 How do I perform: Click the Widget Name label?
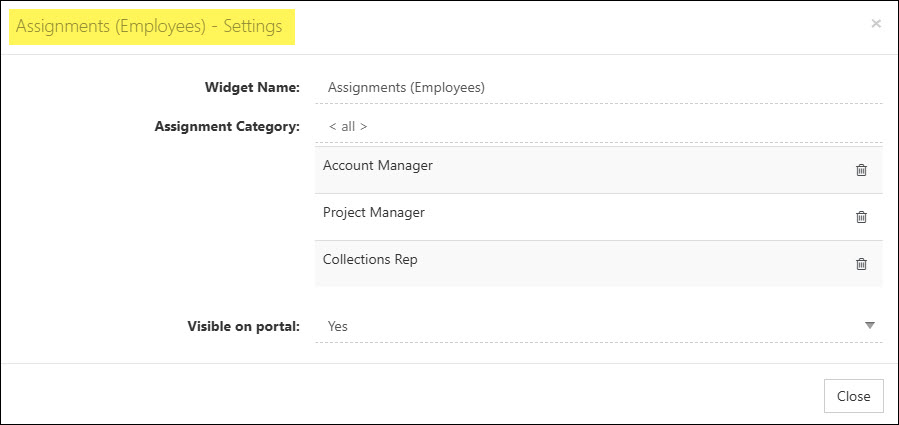[x=252, y=88]
